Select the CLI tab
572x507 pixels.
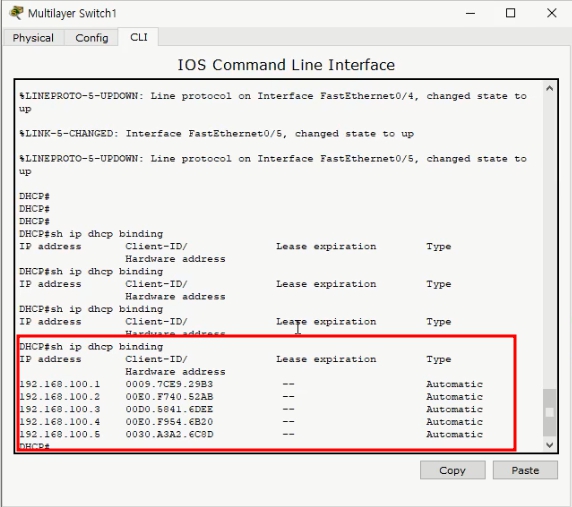click(139, 37)
